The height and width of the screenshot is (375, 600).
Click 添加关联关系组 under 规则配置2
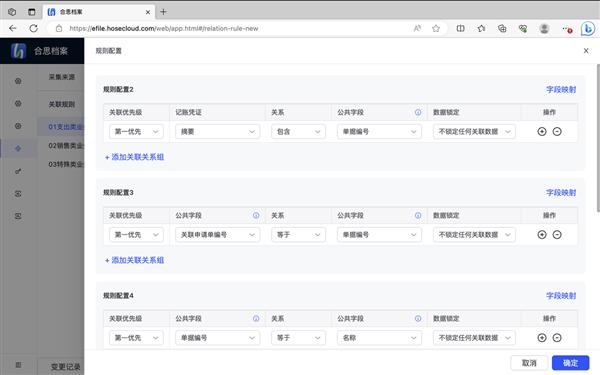[134, 157]
